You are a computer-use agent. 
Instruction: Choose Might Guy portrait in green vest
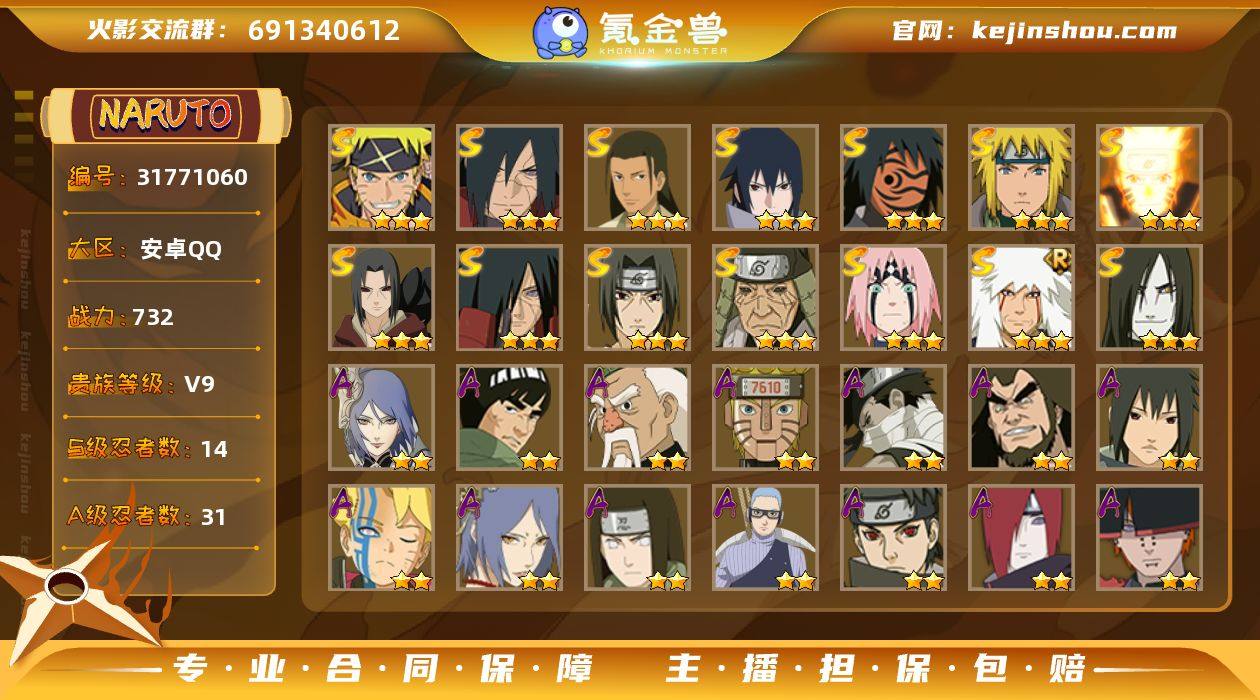click(509, 417)
